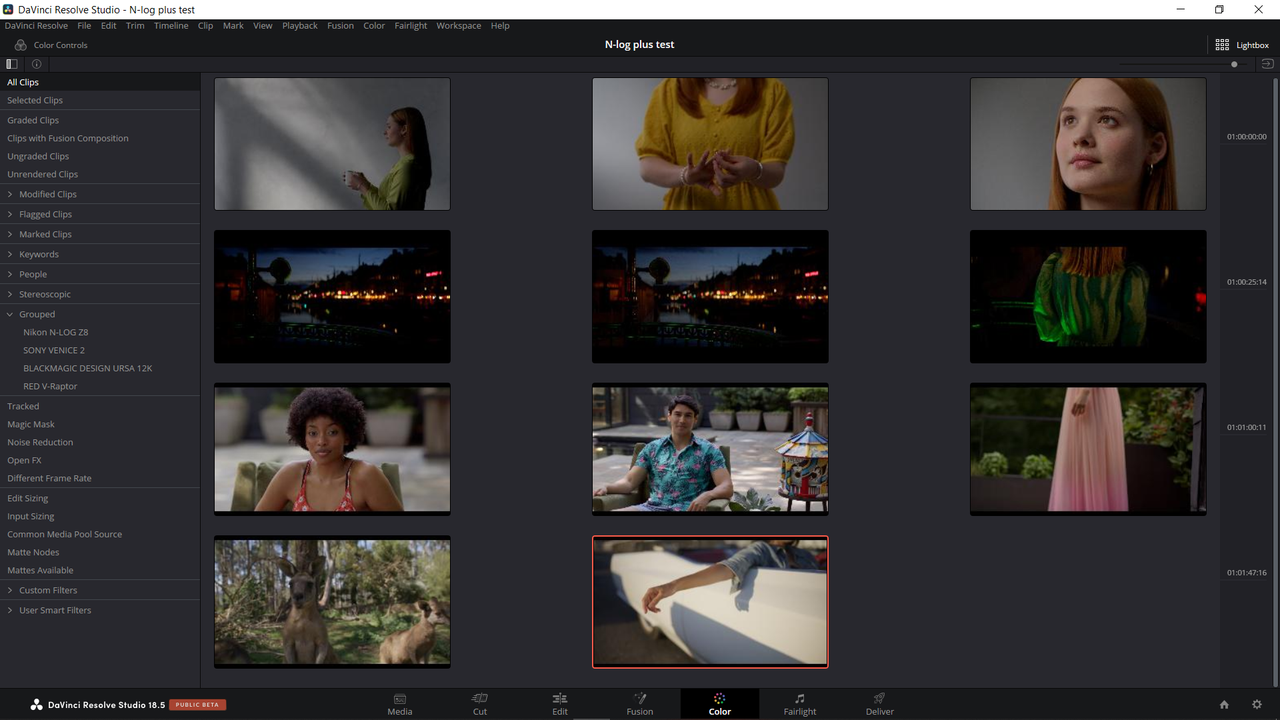Click the project manager home icon
1280x720 pixels.
click(x=1224, y=705)
